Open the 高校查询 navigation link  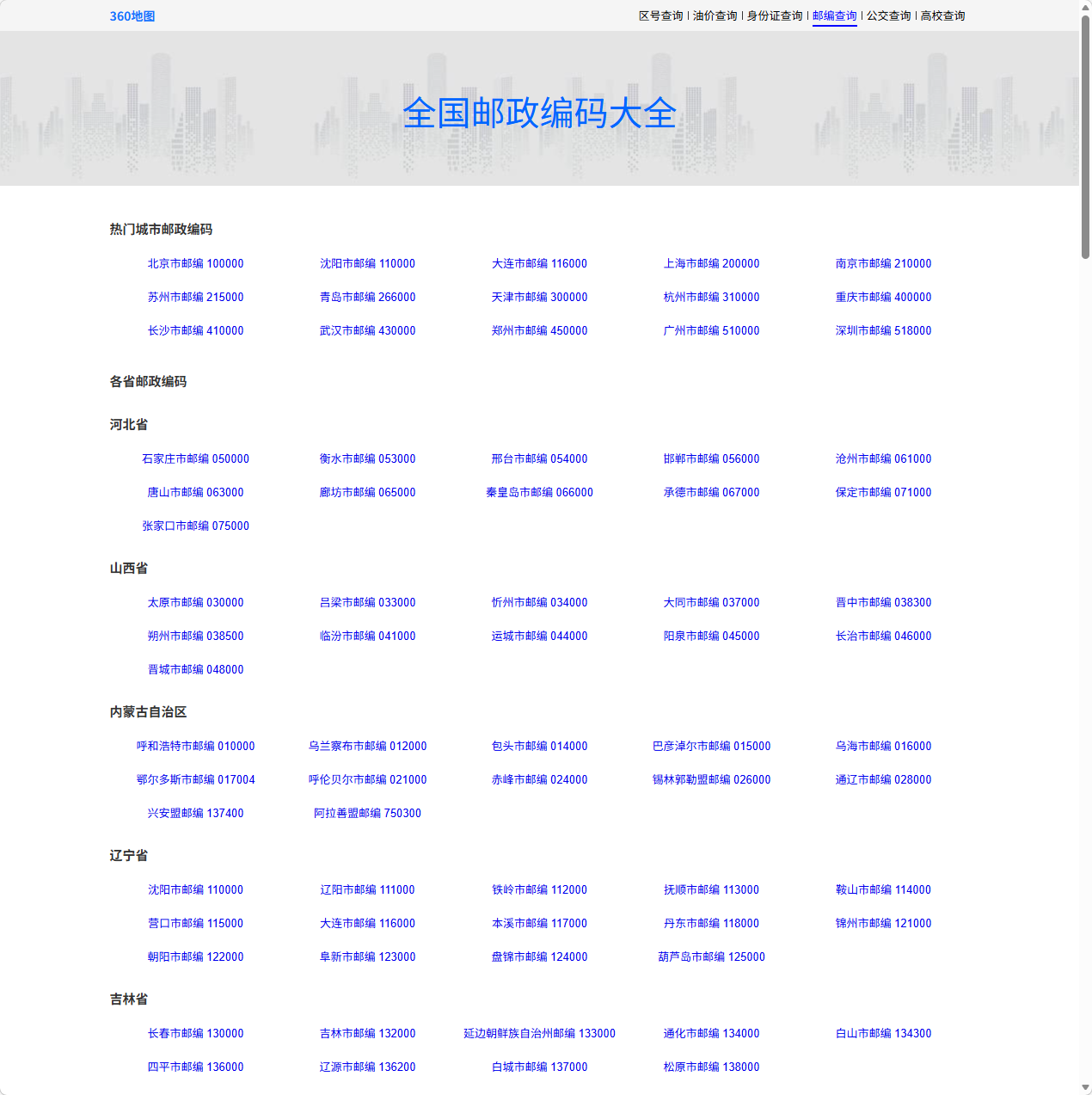[942, 16]
